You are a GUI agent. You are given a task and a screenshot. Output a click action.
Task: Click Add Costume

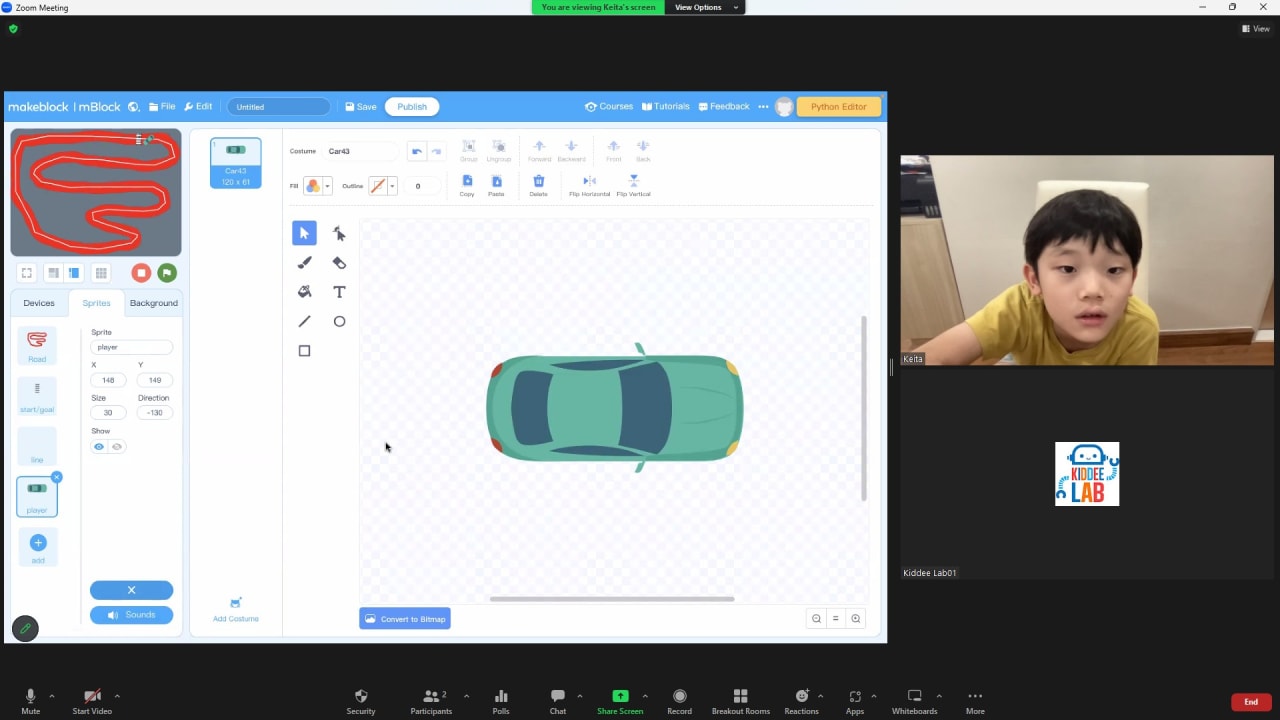pos(236,610)
